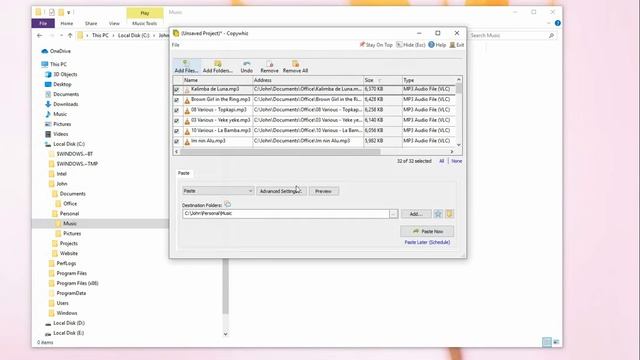The height and width of the screenshot is (360, 640).
Task: Select Pictures folder under Personal
Action: [x=68, y=233]
